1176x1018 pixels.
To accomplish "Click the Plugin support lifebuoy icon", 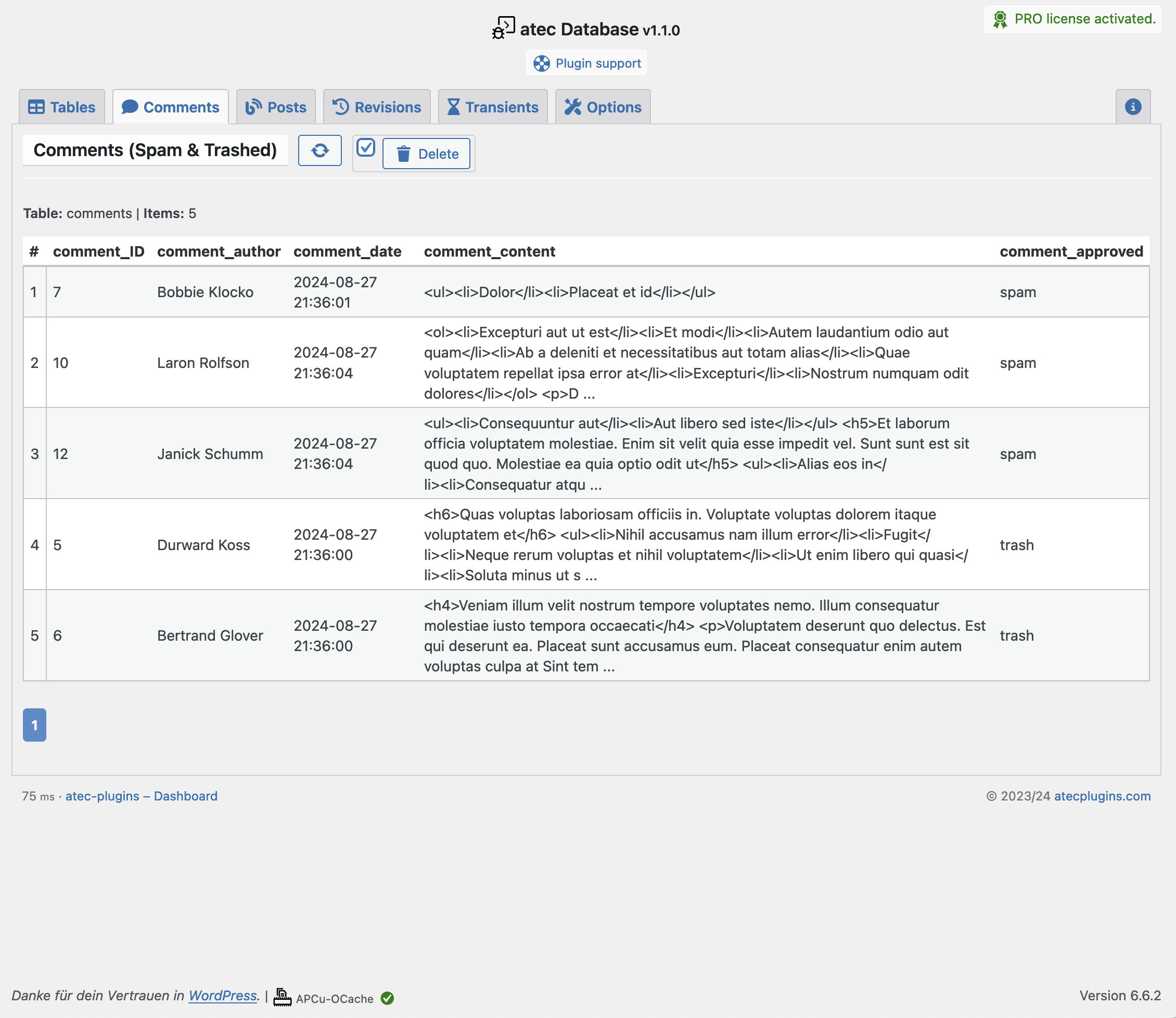I will click(x=541, y=63).
